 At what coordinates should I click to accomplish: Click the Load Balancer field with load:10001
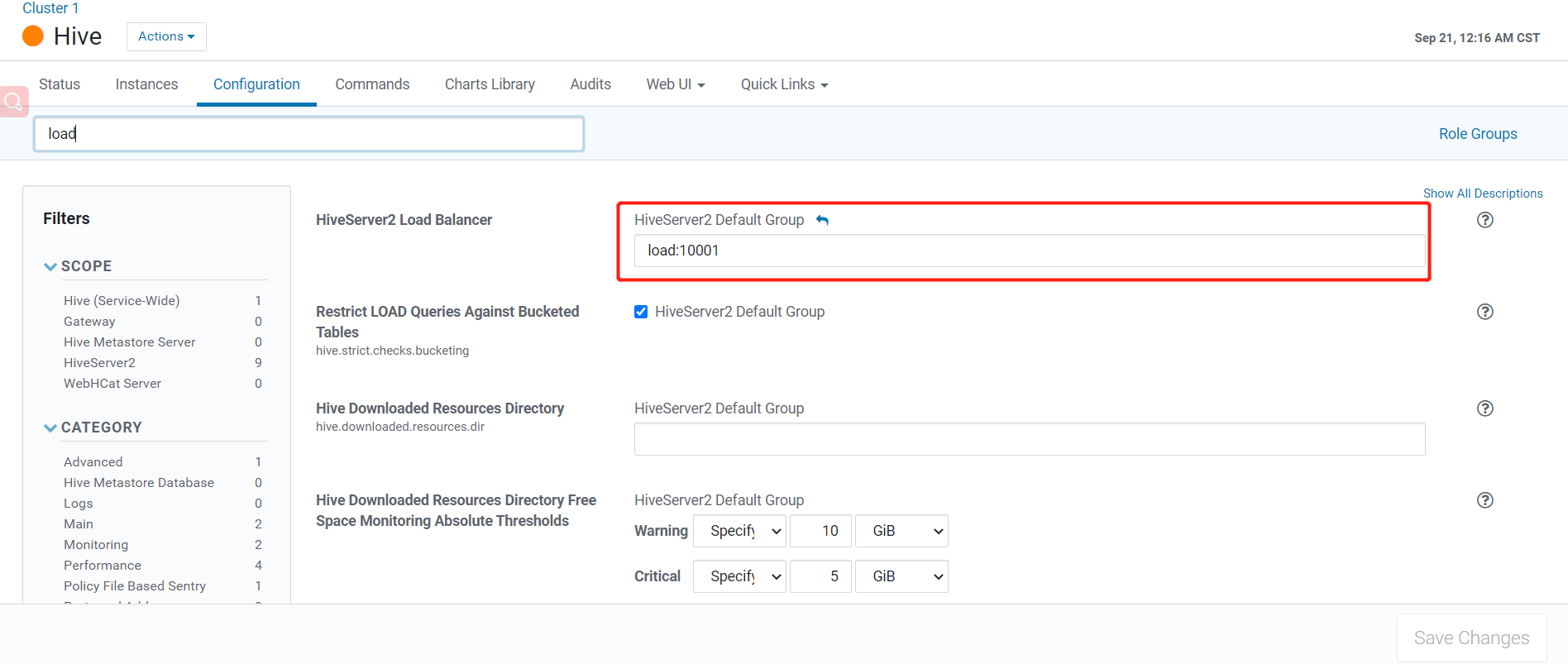[1030, 251]
